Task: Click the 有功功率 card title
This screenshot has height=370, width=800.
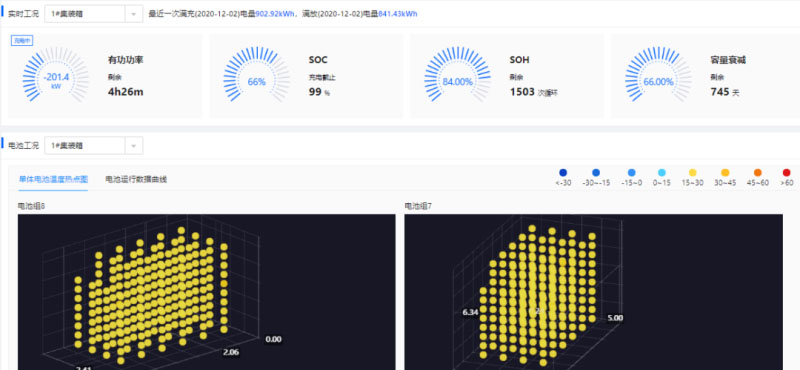Action: [x=126, y=60]
